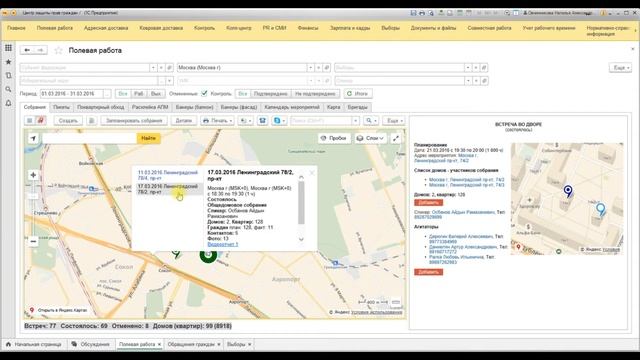
Task: Click dark blue pin on mini map
Action: (568, 191)
